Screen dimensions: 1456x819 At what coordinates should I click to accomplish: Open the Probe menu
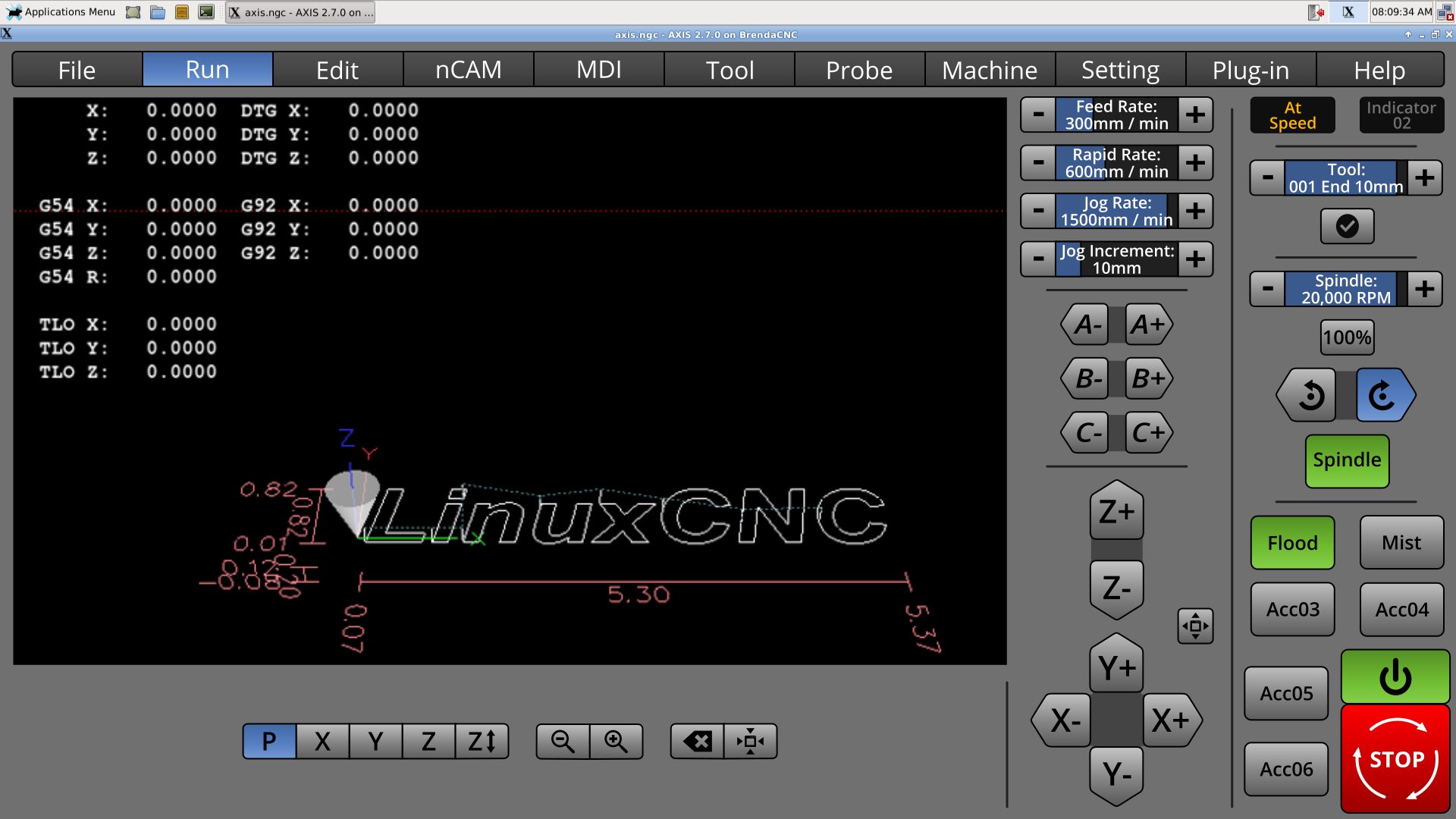(859, 70)
